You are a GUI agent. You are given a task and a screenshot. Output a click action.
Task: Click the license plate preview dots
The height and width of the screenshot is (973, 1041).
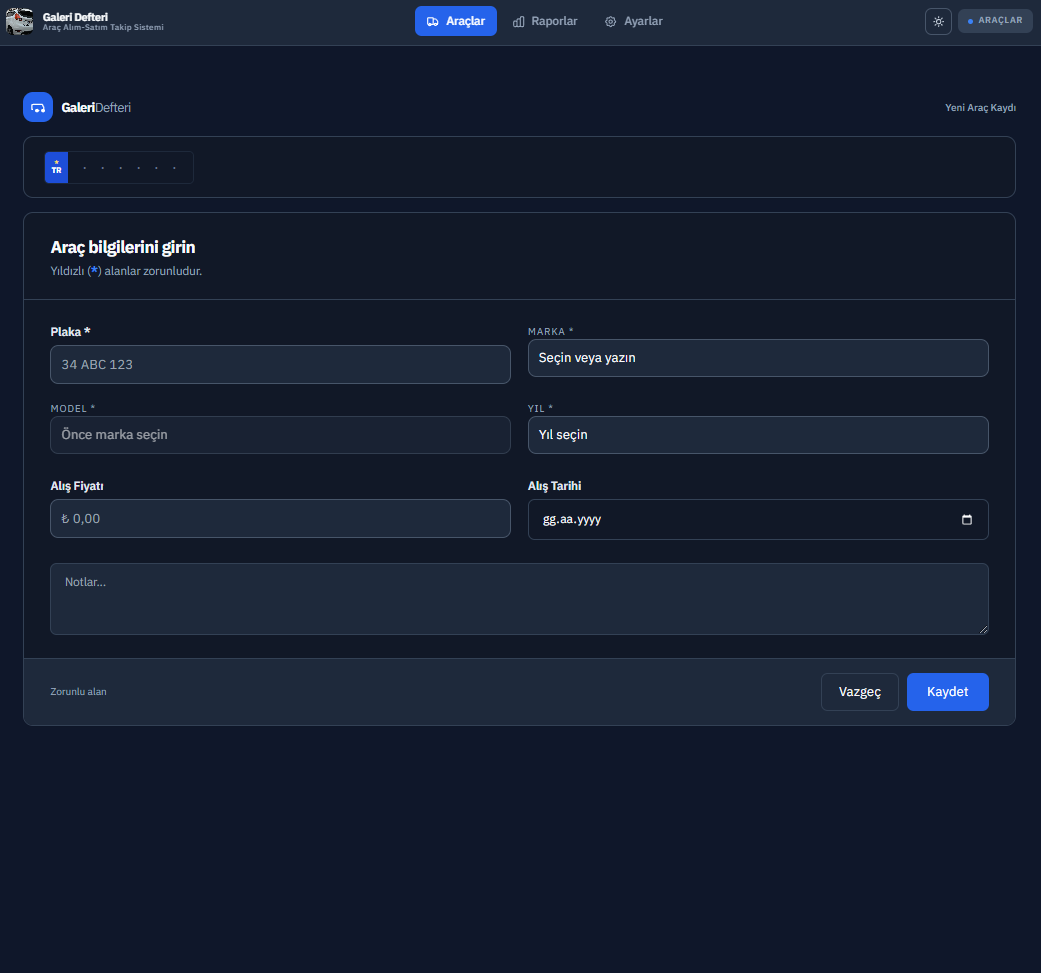[x=130, y=168]
